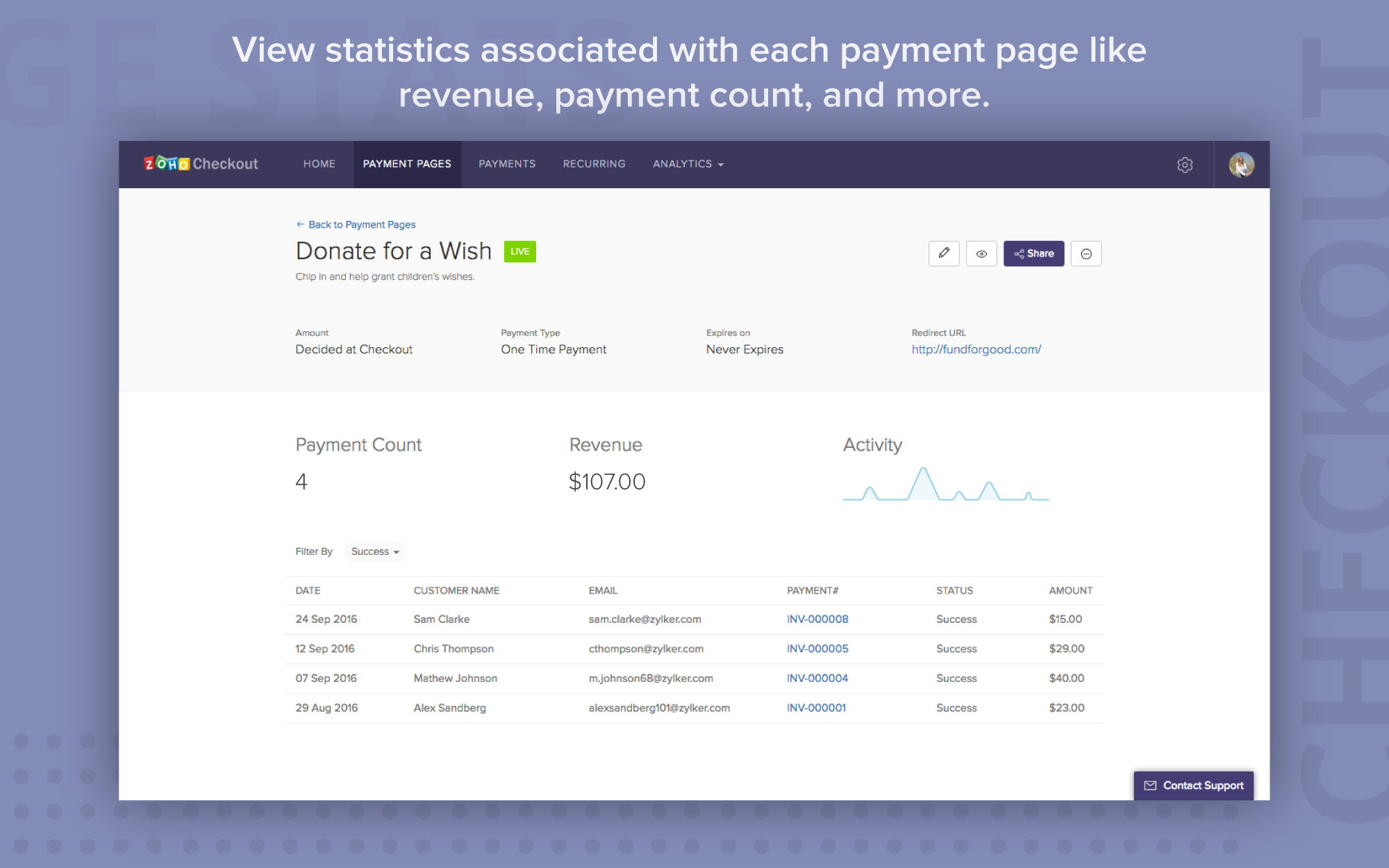Image resolution: width=1389 pixels, height=868 pixels.
Task: Go to the Home tab
Action: point(319,164)
